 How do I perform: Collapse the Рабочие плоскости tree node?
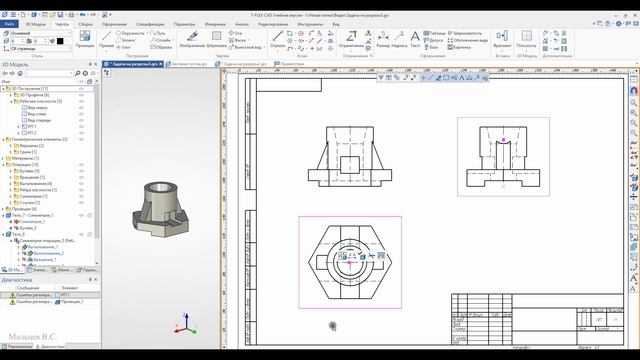click(11, 101)
